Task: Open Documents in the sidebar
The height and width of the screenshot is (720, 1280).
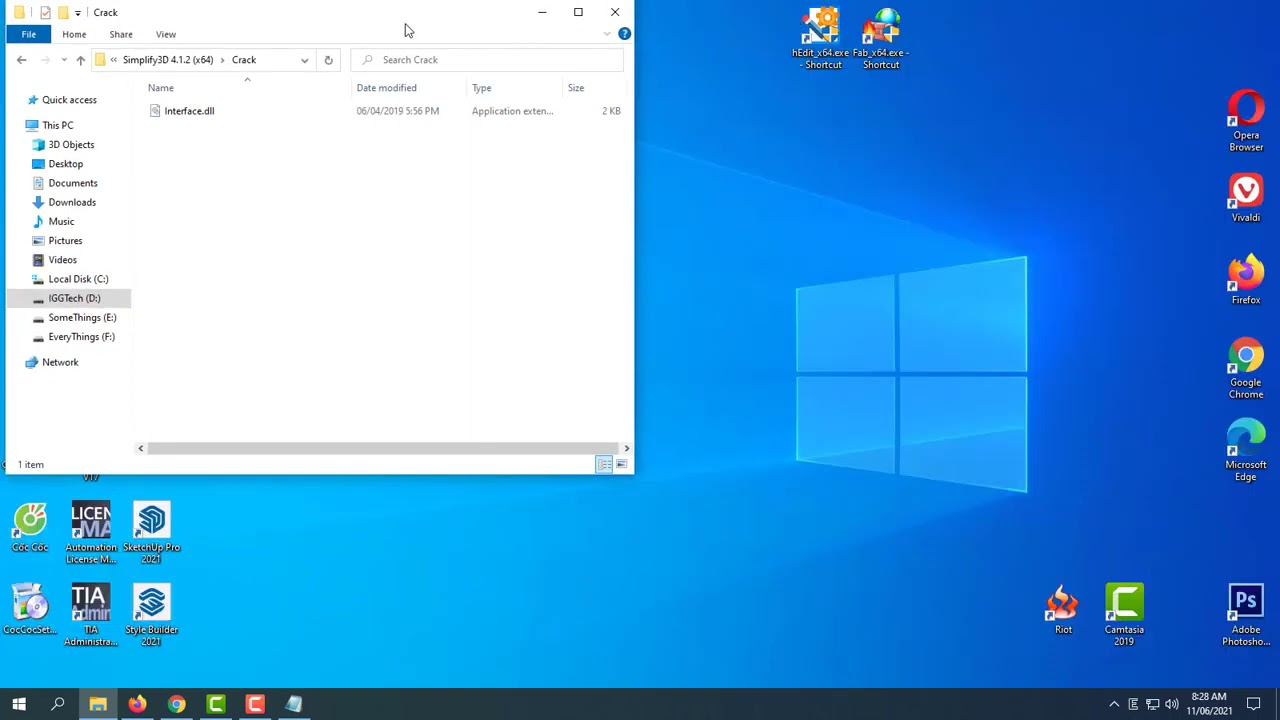Action: [x=73, y=183]
